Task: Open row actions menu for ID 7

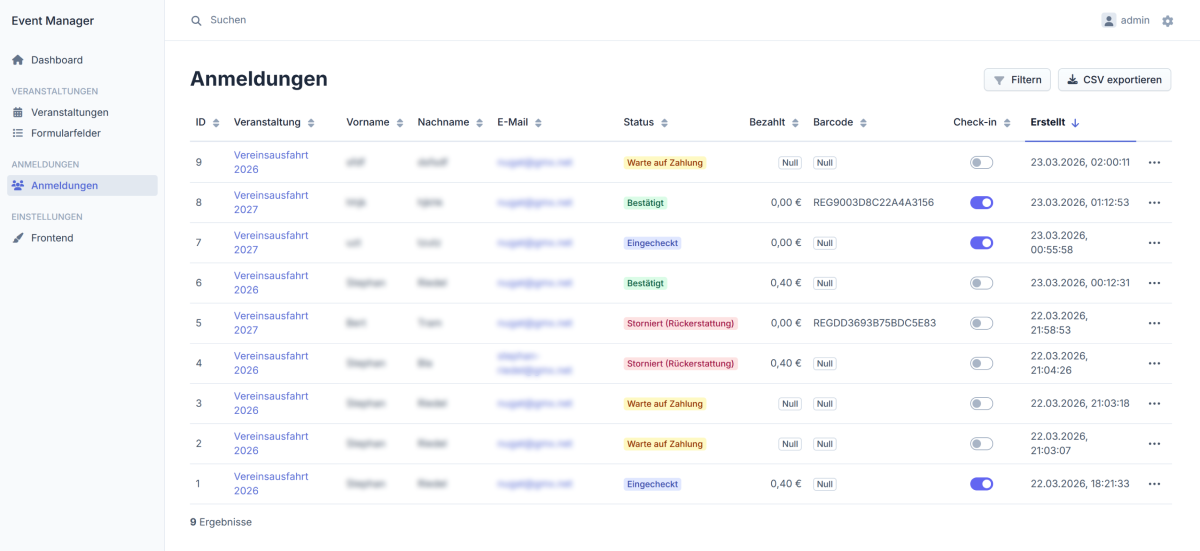Action: [1154, 243]
